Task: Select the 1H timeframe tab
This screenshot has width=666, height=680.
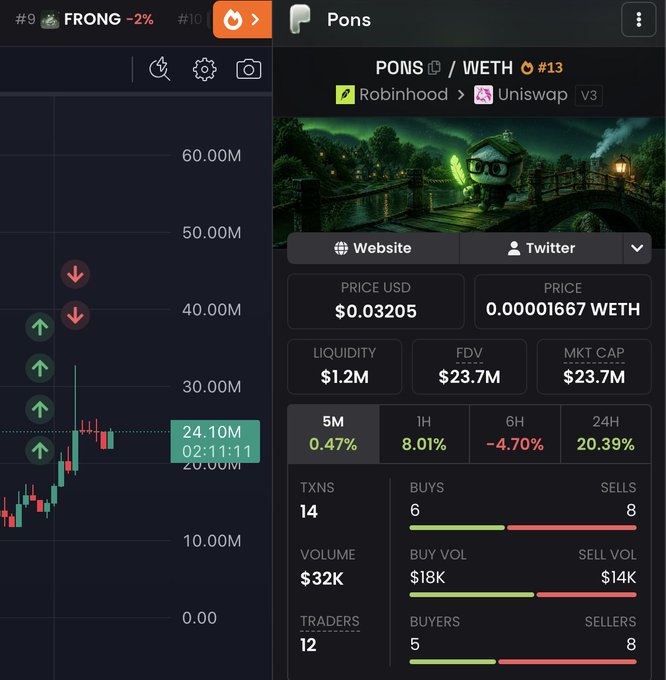Action: pyautogui.click(x=424, y=434)
